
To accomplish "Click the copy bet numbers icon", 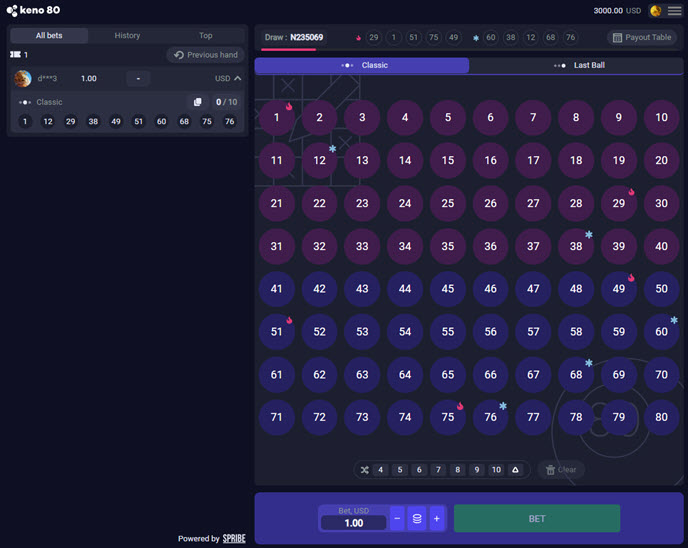I will click(197, 102).
